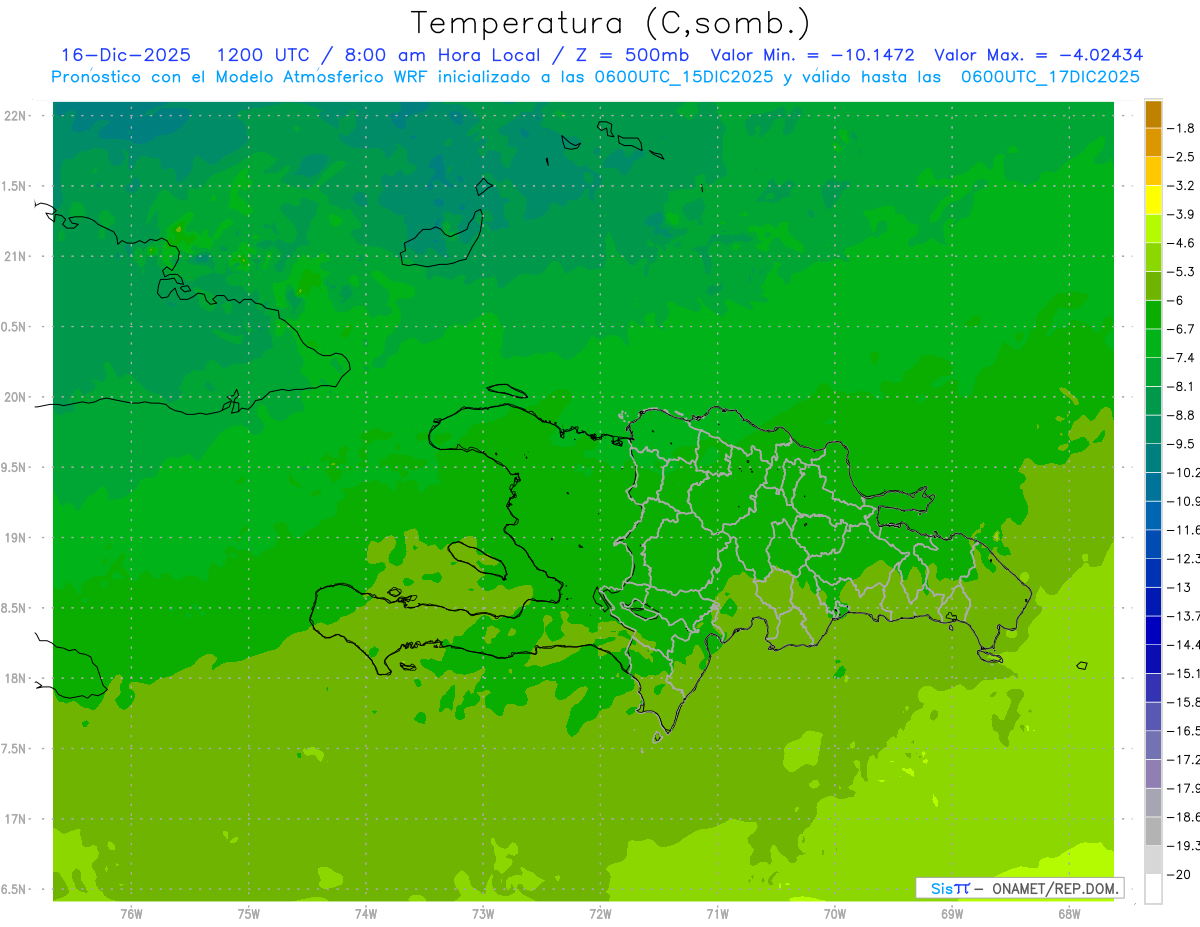This screenshot has height=927, width=1200.
Task: Click the "71W" longitude label
Action: click(717, 914)
